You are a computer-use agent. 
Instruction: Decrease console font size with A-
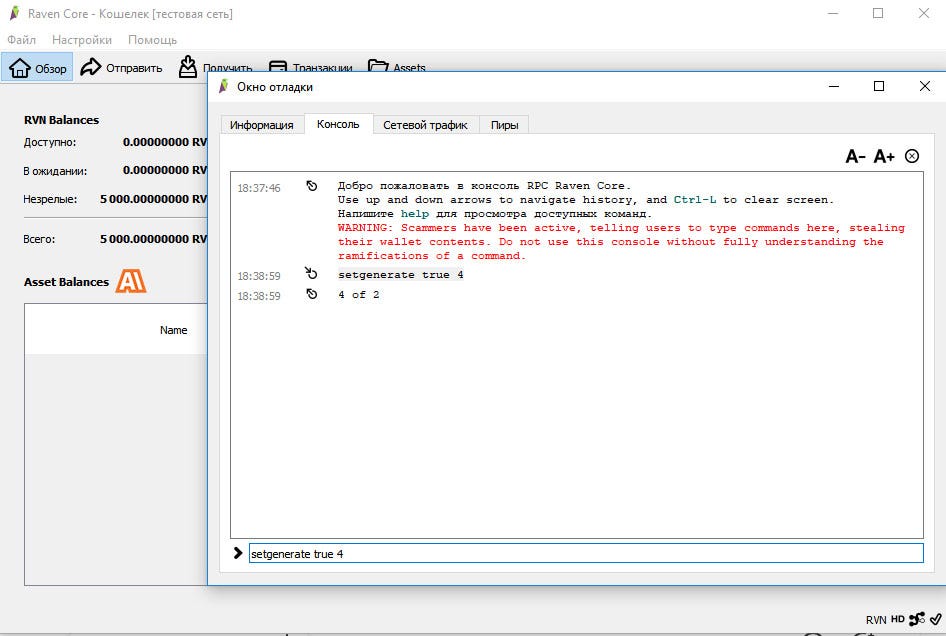click(x=856, y=157)
